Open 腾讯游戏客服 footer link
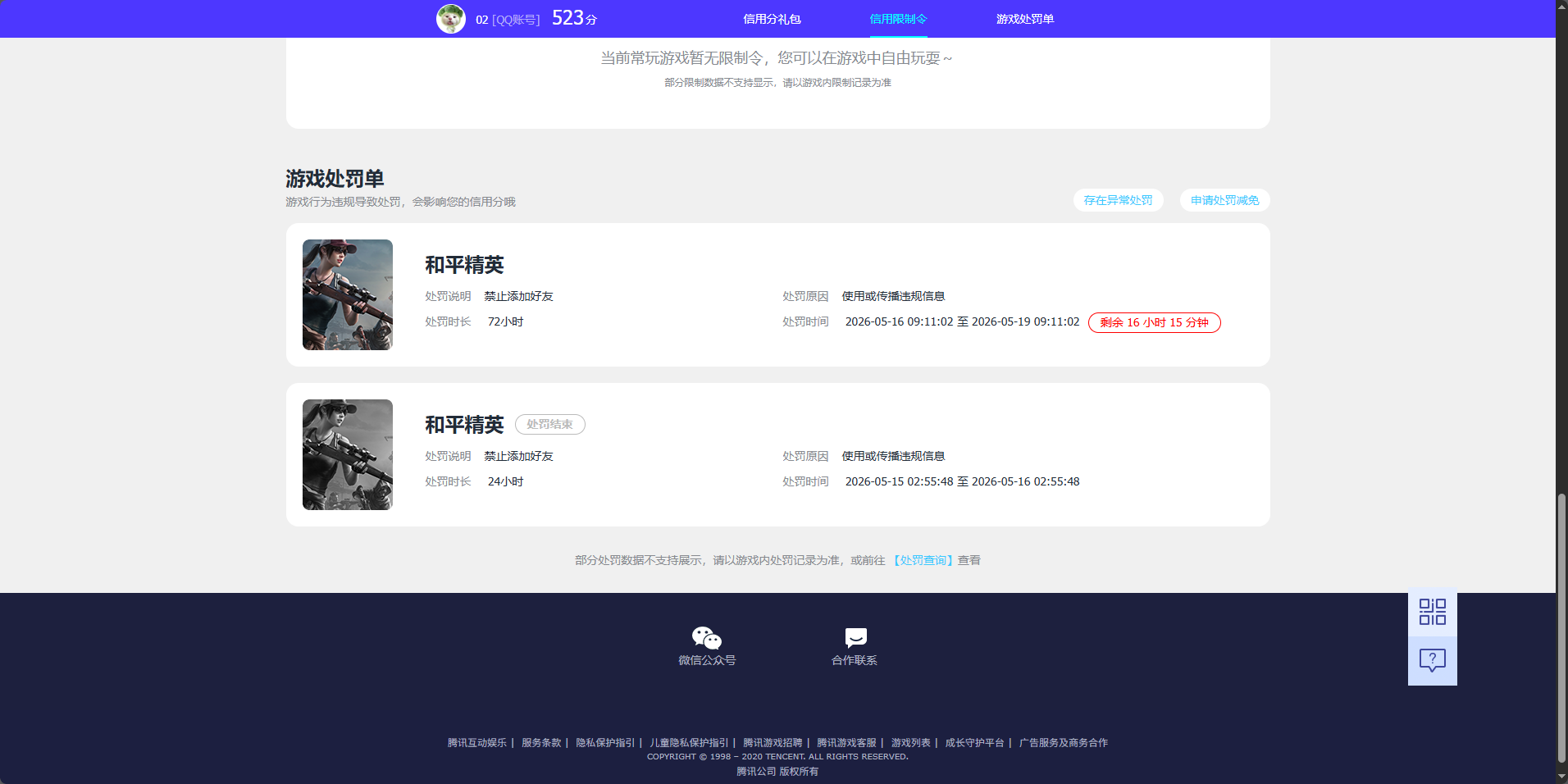Screen dimensions: 1568x784 (846, 742)
